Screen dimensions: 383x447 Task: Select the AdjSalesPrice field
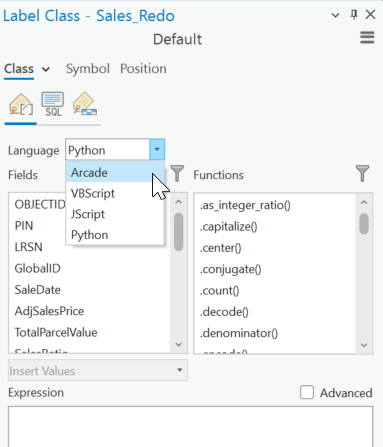click(x=49, y=311)
